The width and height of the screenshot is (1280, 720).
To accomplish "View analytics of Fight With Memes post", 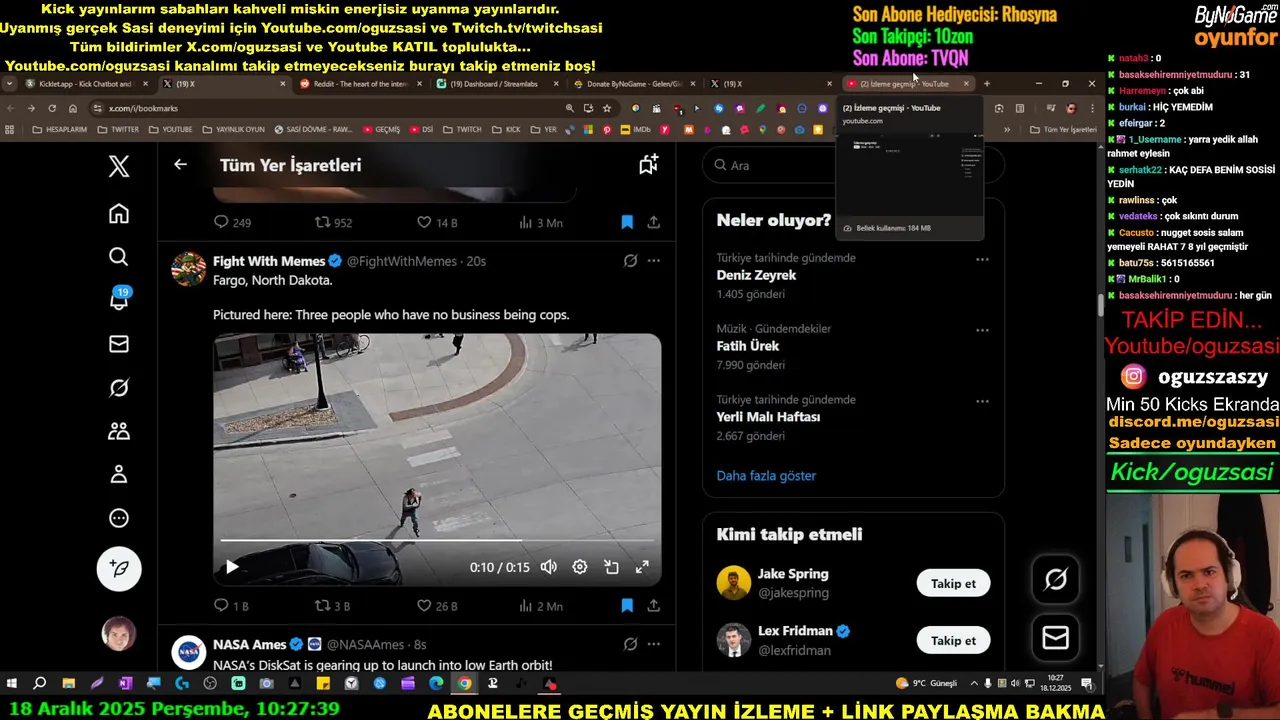I will (540, 606).
